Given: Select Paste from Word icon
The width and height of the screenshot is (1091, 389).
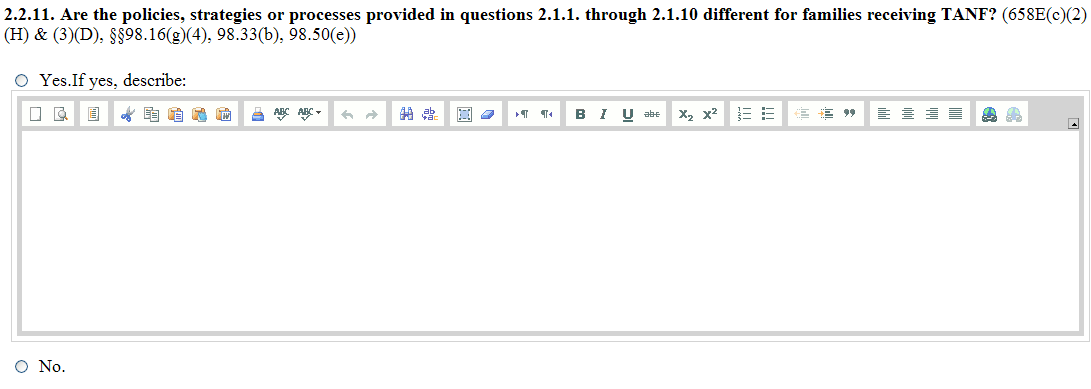Looking at the screenshot, I should pos(224,114).
